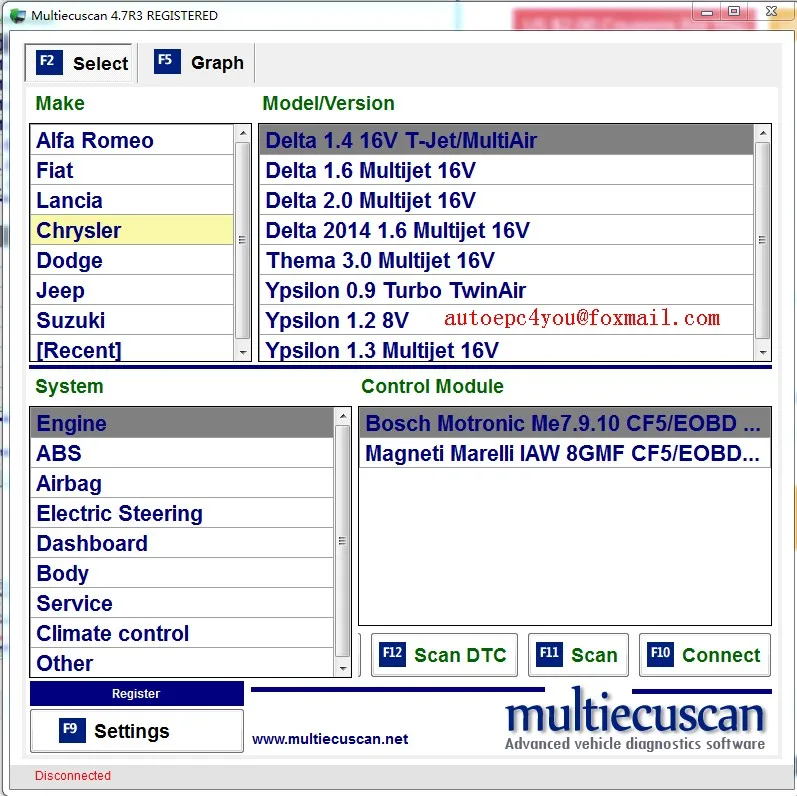Select Suzuki make
This screenshot has width=797, height=796.
[132, 320]
